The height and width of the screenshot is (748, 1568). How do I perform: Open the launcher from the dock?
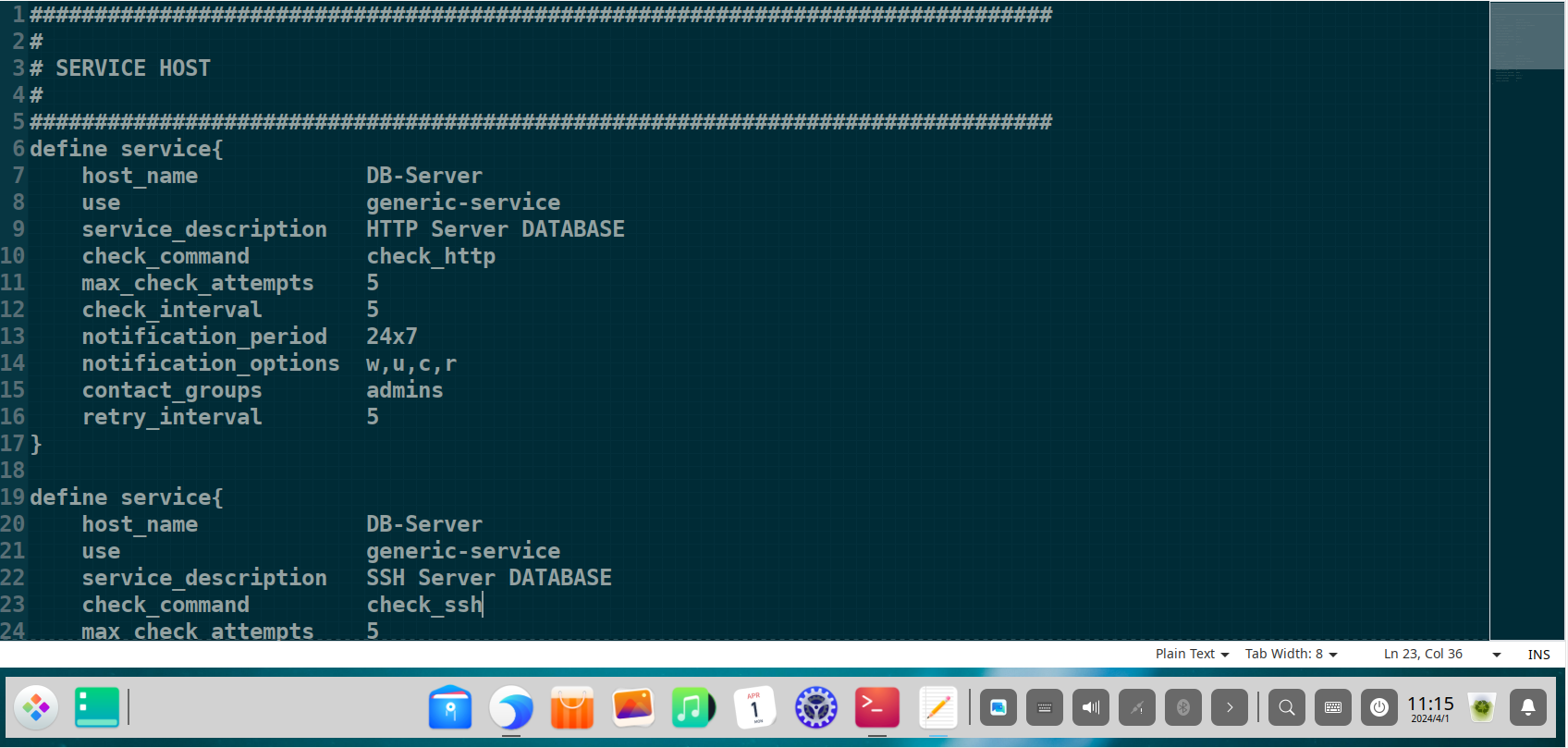pos(36,708)
